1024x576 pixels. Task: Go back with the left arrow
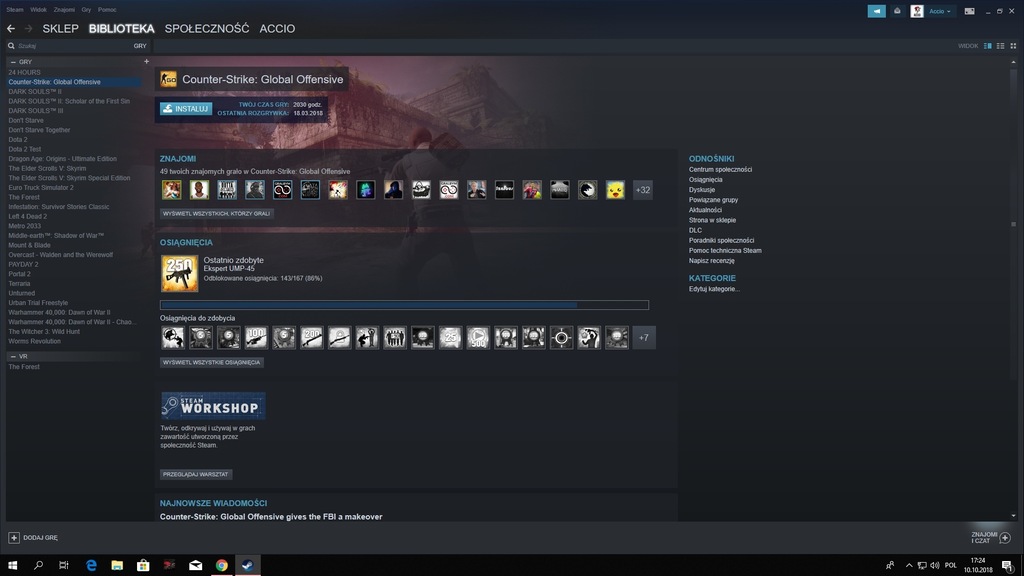(11, 29)
